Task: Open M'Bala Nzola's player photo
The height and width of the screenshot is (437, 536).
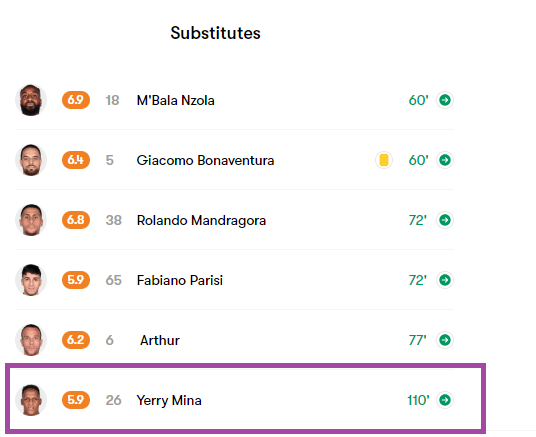Action: click(x=31, y=100)
